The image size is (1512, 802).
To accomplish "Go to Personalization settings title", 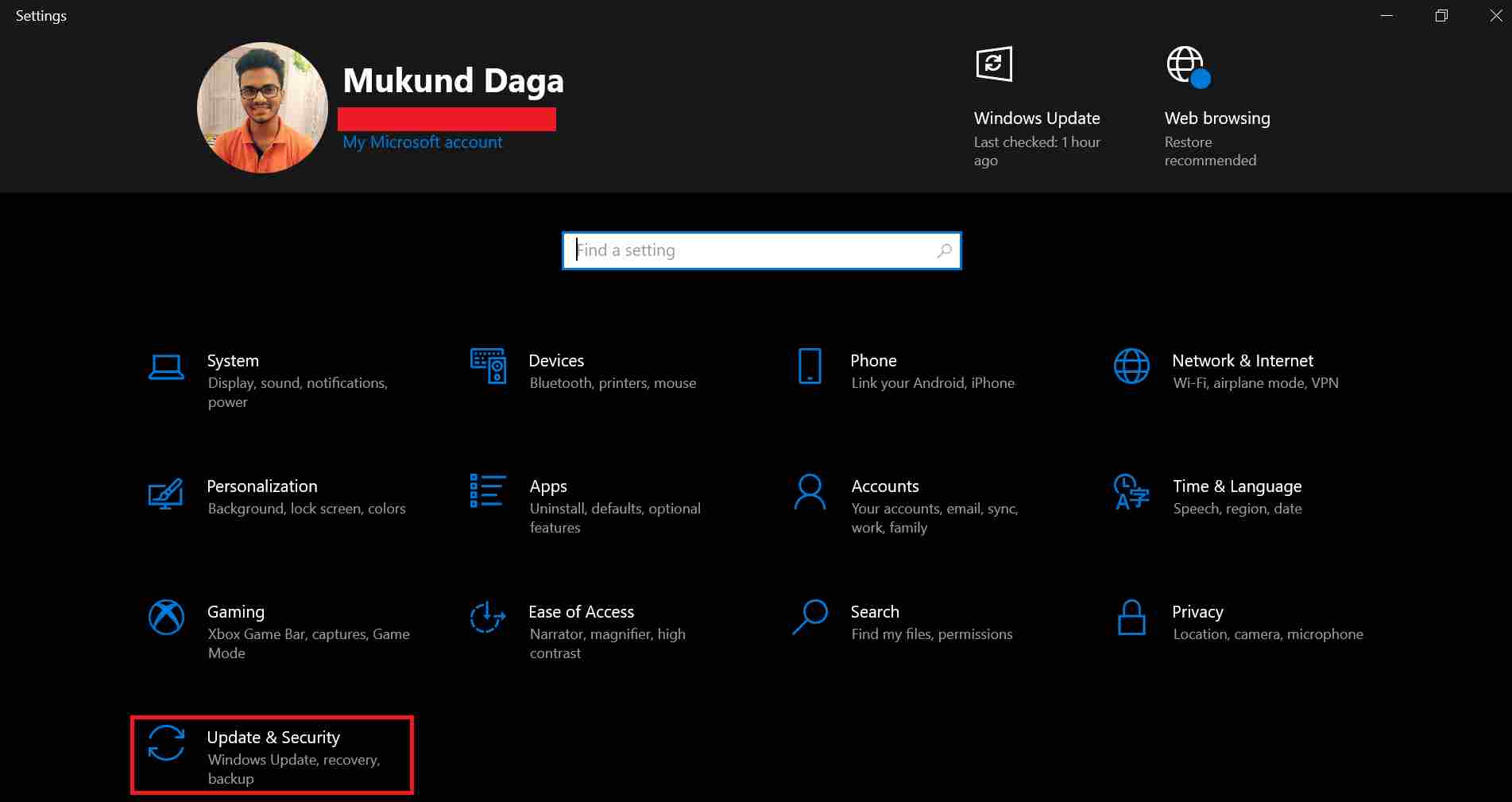I will [262, 486].
